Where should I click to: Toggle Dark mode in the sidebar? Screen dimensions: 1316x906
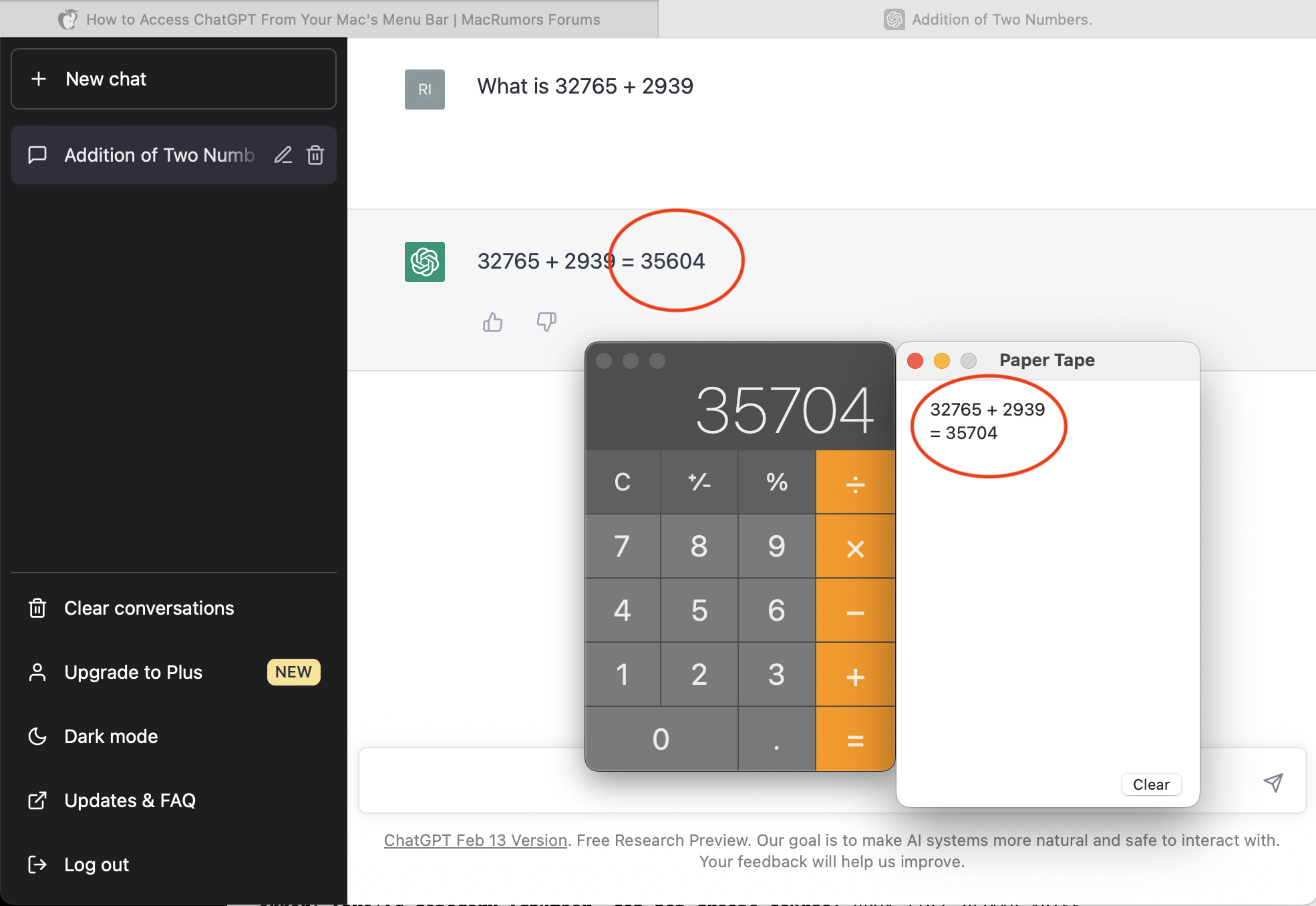(x=111, y=736)
